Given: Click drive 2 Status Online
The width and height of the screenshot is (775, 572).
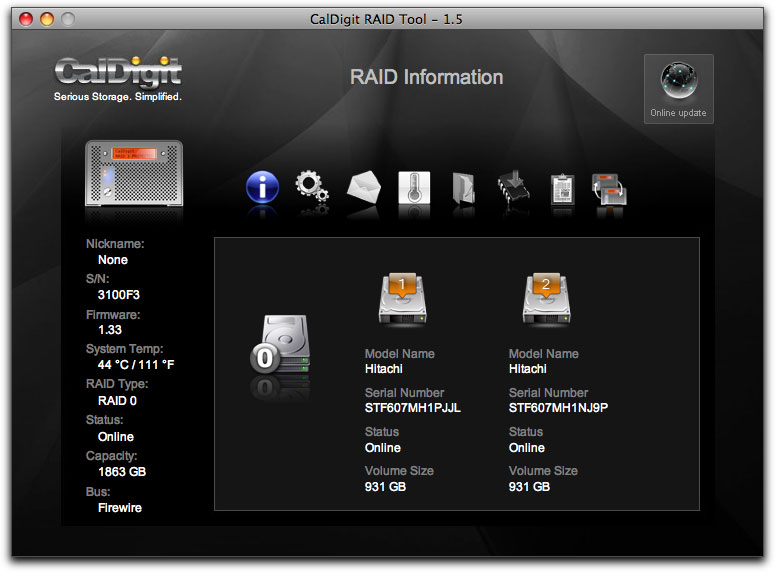Looking at the screenshot, I should pyautogui.click(x=527, y=448).
